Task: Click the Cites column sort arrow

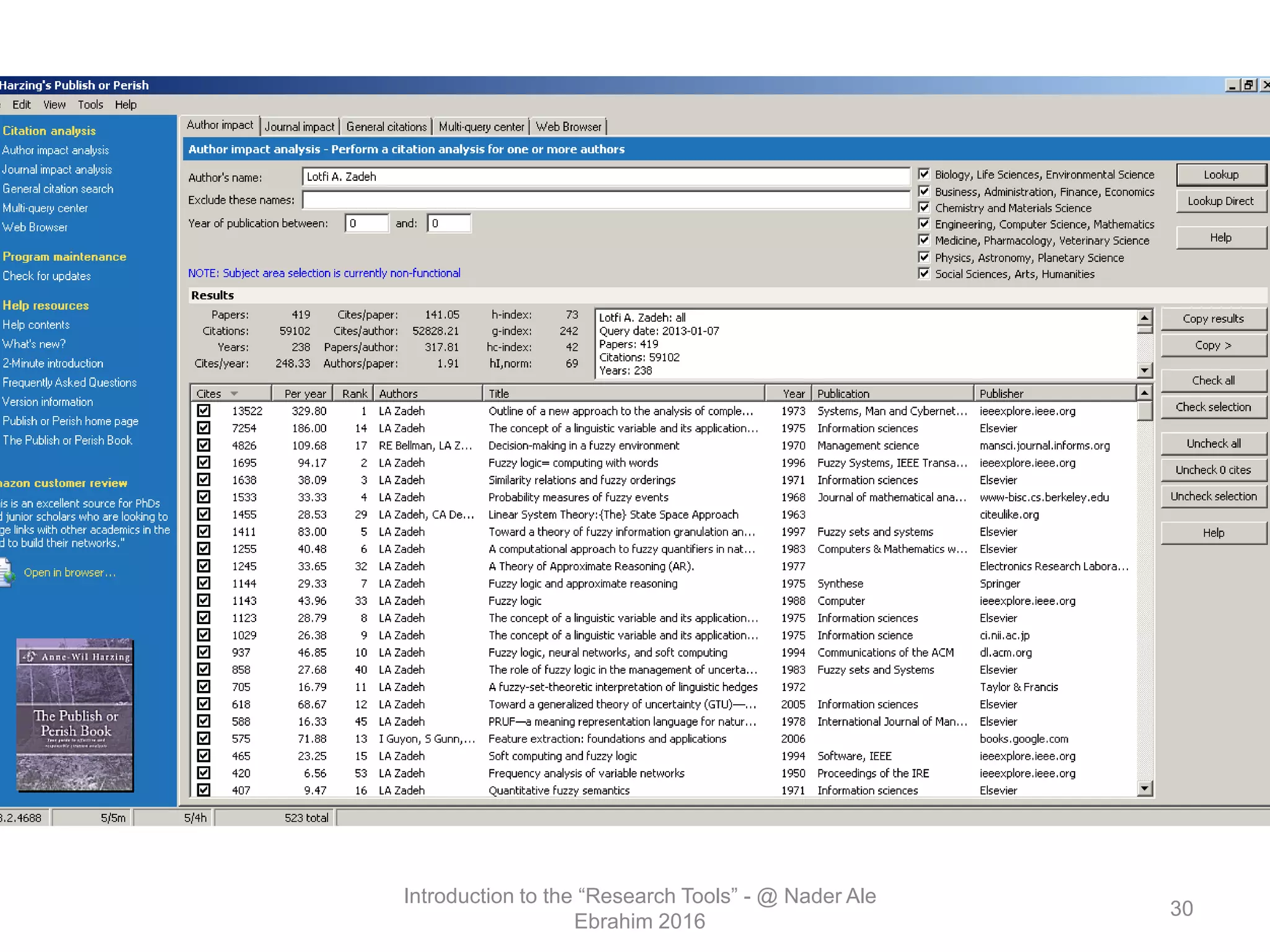Action: point(234,394)
